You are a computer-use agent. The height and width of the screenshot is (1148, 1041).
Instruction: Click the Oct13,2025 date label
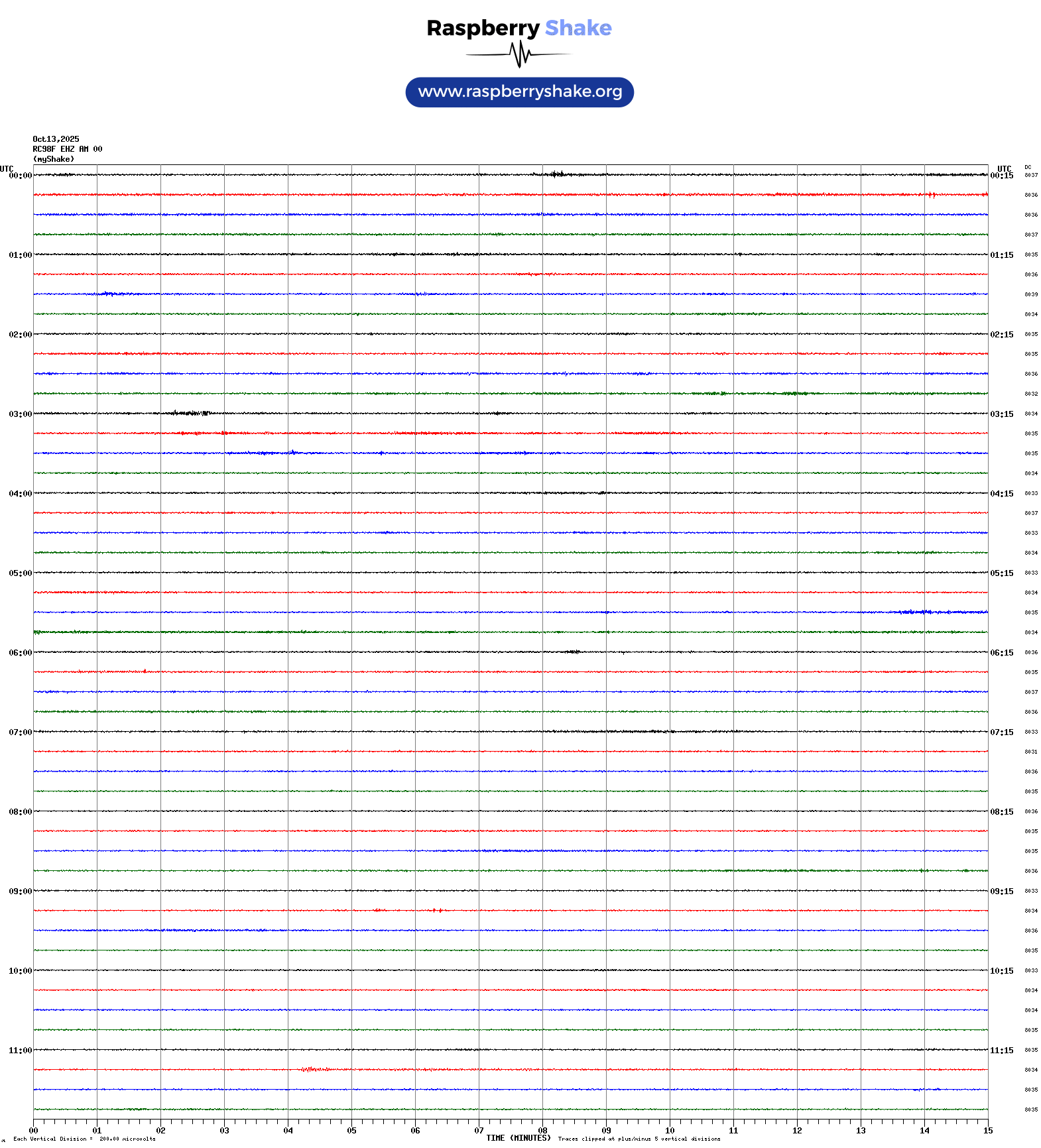pyautogui.click(x=56, y=139)
